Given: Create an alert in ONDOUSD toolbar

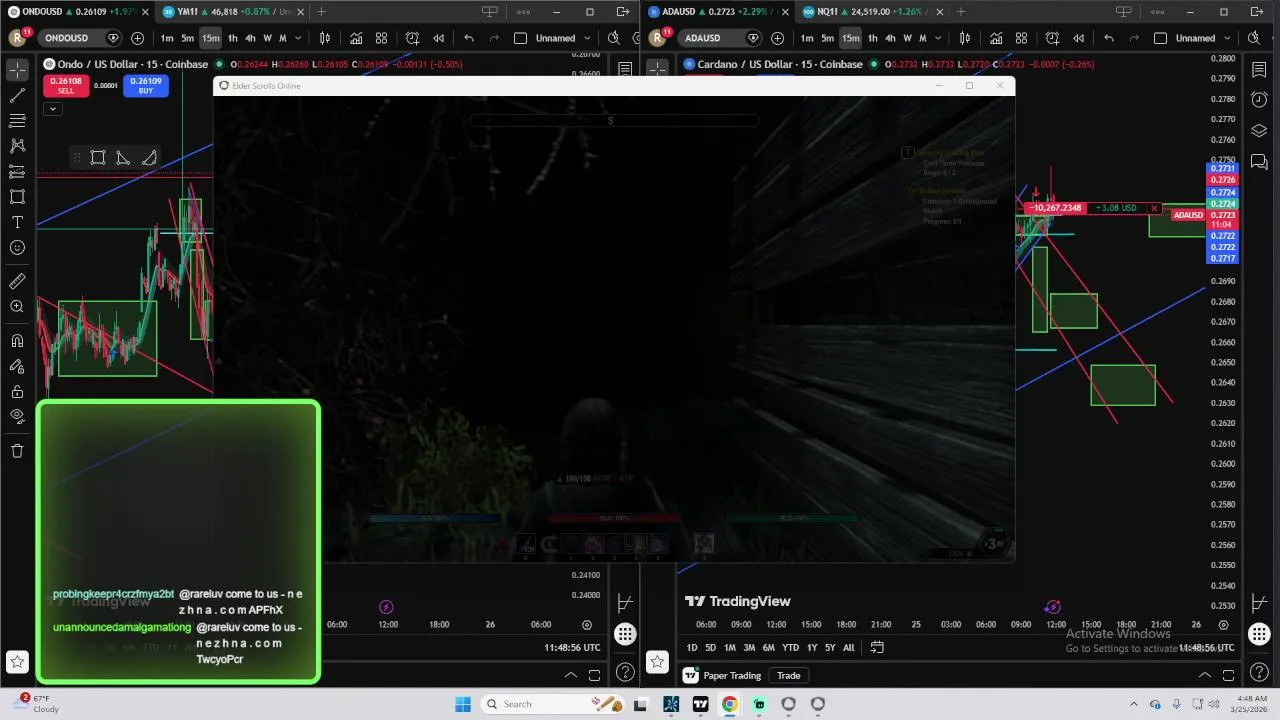Looking at the screenshot, I should point(412,38).
